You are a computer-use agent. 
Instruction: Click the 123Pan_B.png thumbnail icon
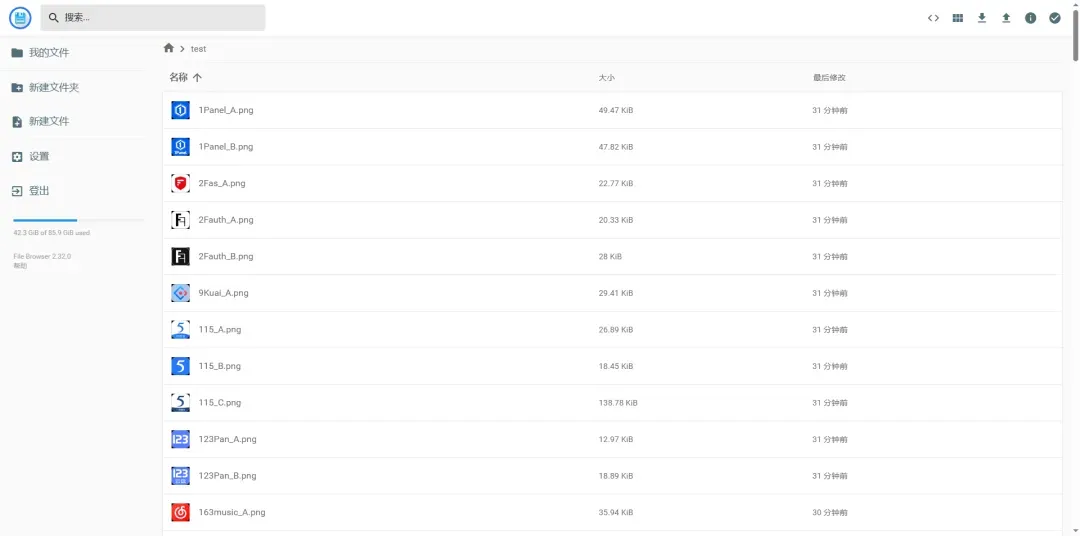point(180,475)
